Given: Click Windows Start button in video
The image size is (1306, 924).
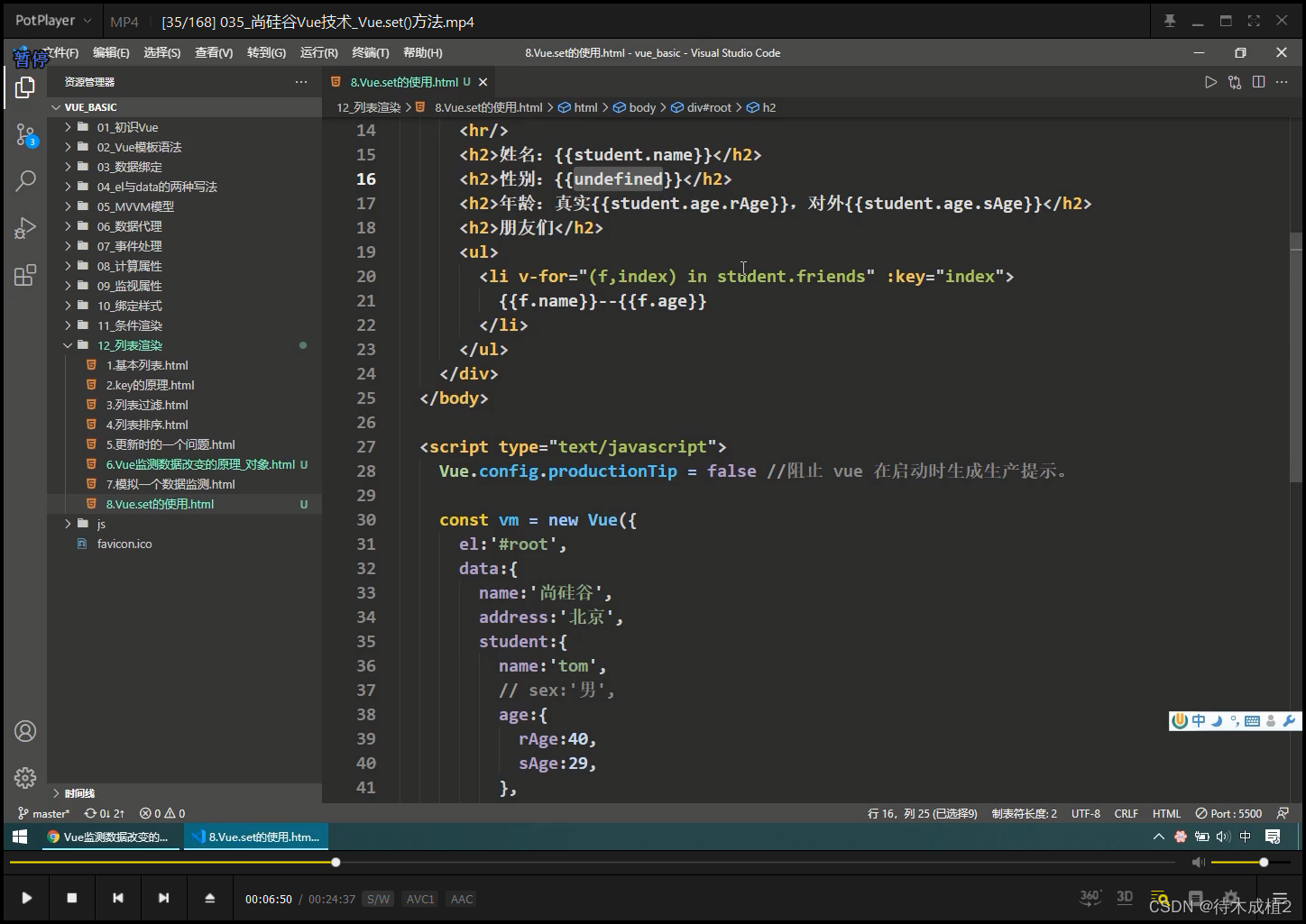Looking at the screenshot, I should pyautogui.click(x=20, y=837).
